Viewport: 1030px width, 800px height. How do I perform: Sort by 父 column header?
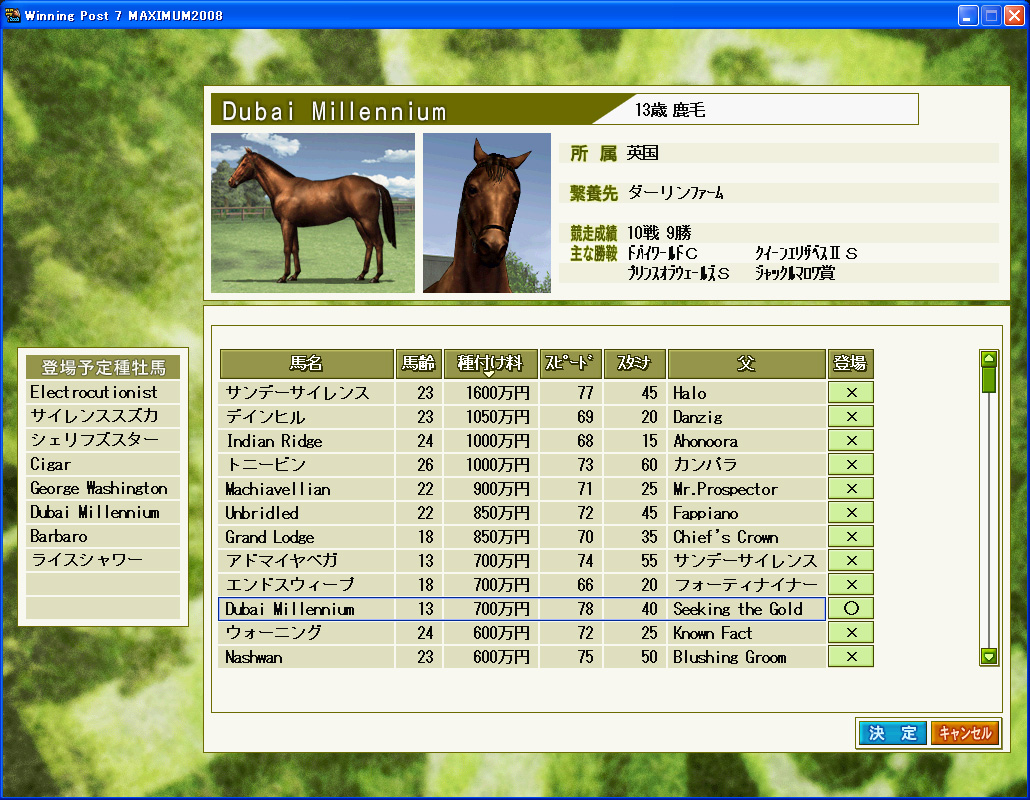746,364
